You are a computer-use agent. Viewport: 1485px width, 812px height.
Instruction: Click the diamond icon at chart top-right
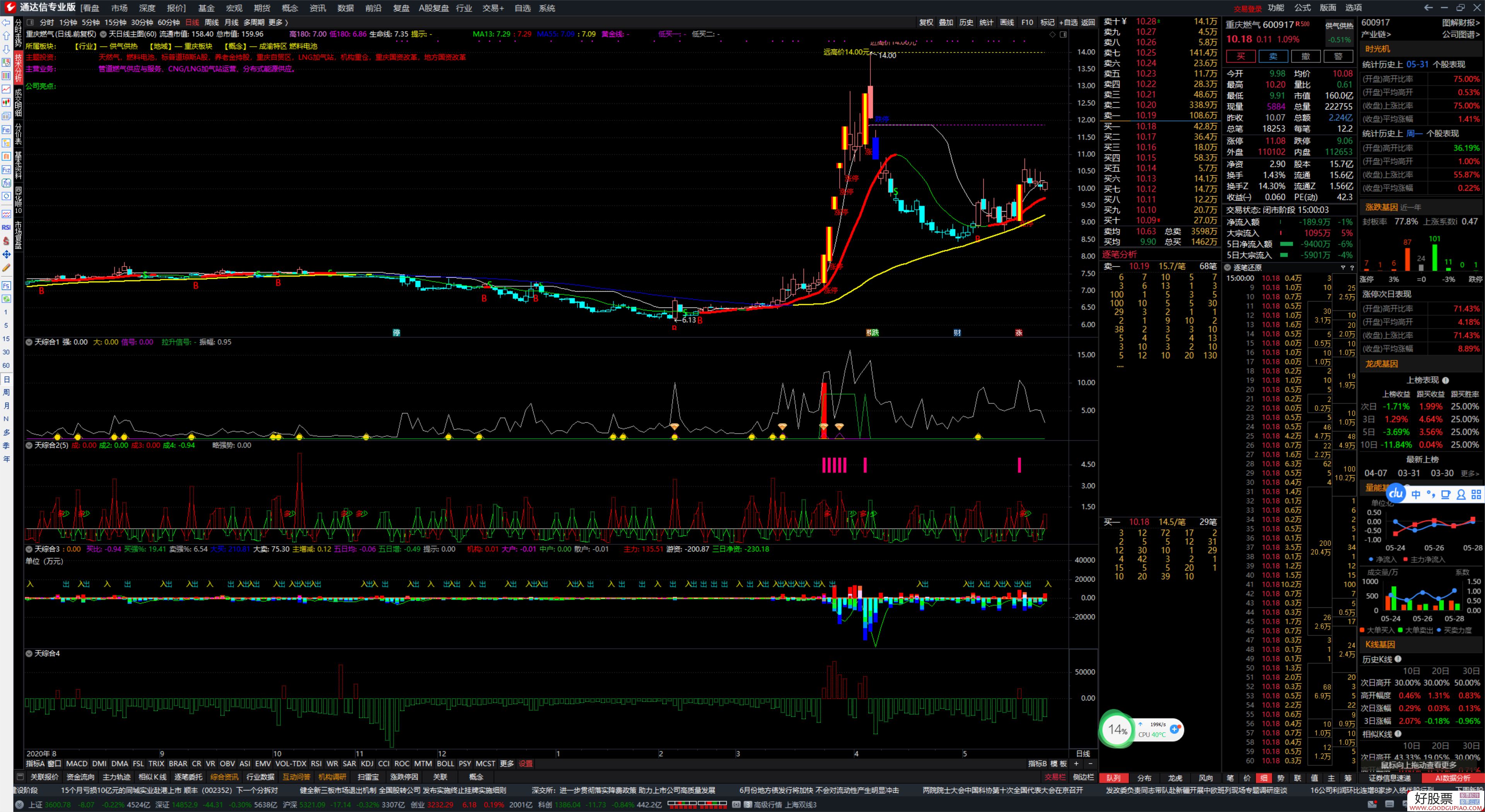point(1052,34)
